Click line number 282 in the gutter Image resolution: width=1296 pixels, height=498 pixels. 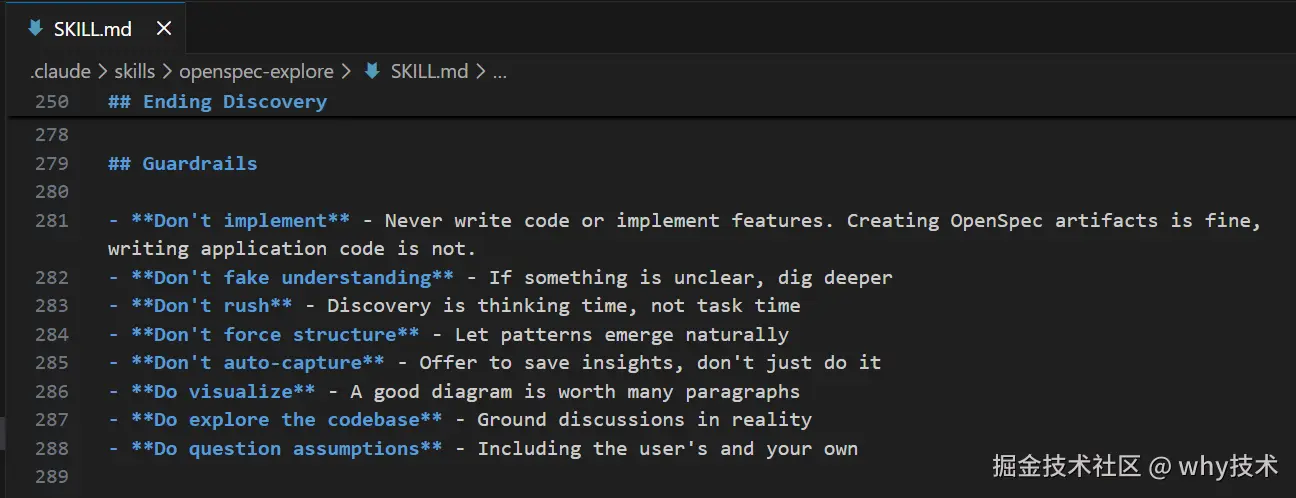[51, 277]
